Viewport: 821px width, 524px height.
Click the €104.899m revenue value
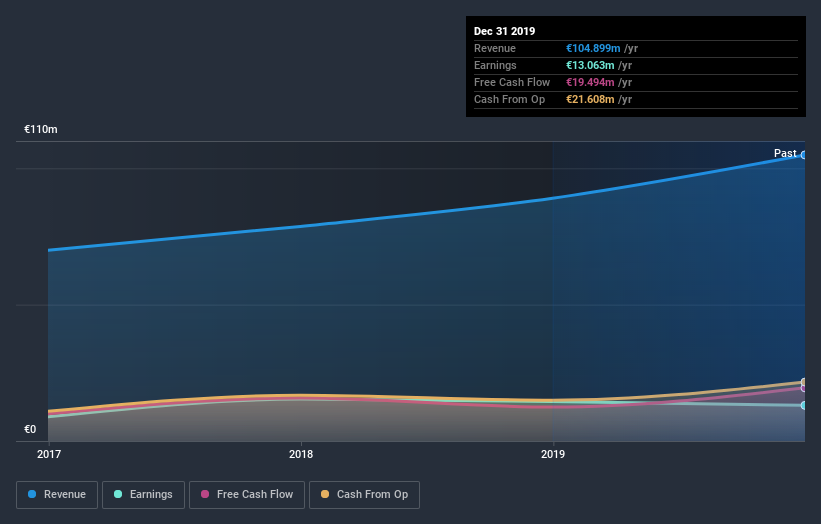(593, 48)
